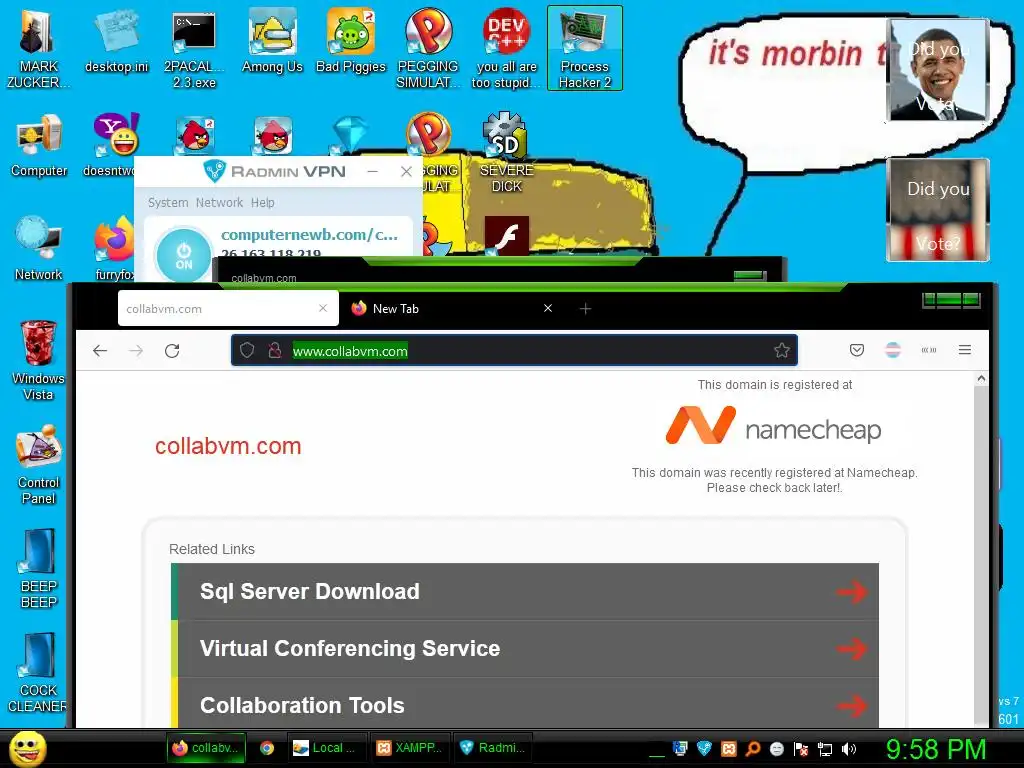Select the Process Hacker 2 desktop icon
This screenshot has height=768, width=1024.
[584, 49]
